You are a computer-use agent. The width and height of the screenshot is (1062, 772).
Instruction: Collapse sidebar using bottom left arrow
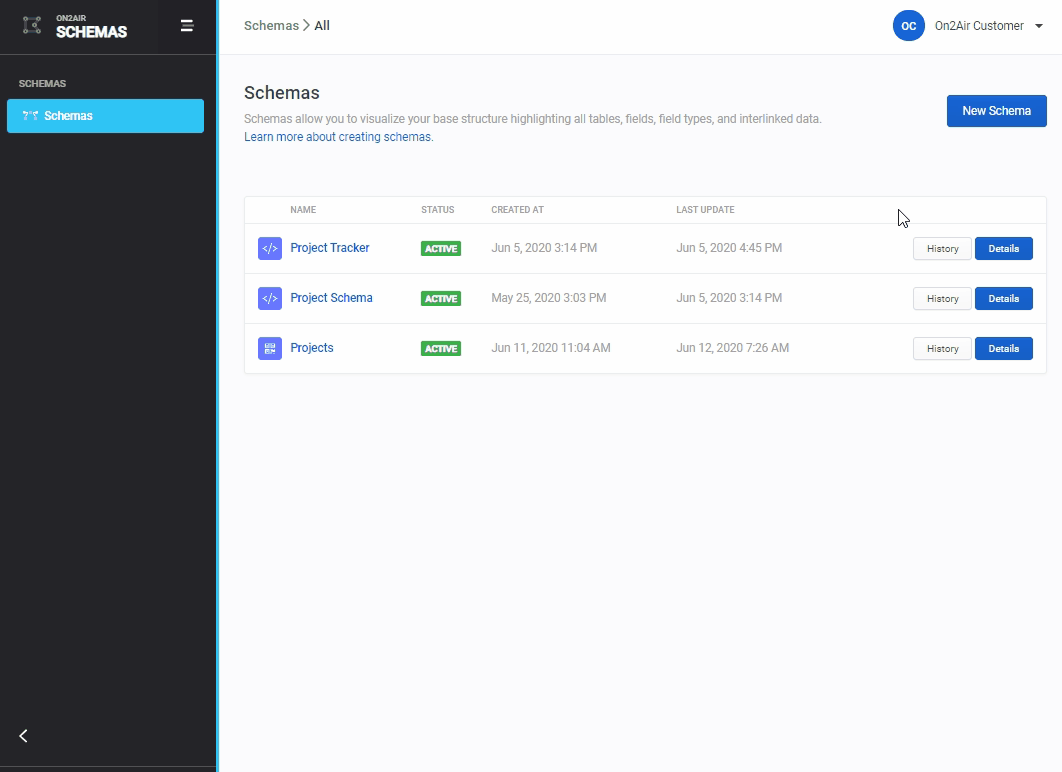click(x=24, y=736)
